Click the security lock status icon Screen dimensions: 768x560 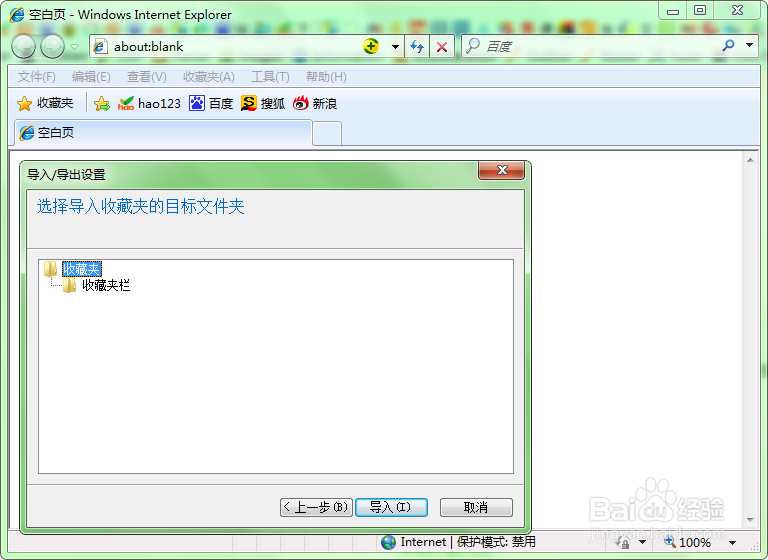[623, 542]
